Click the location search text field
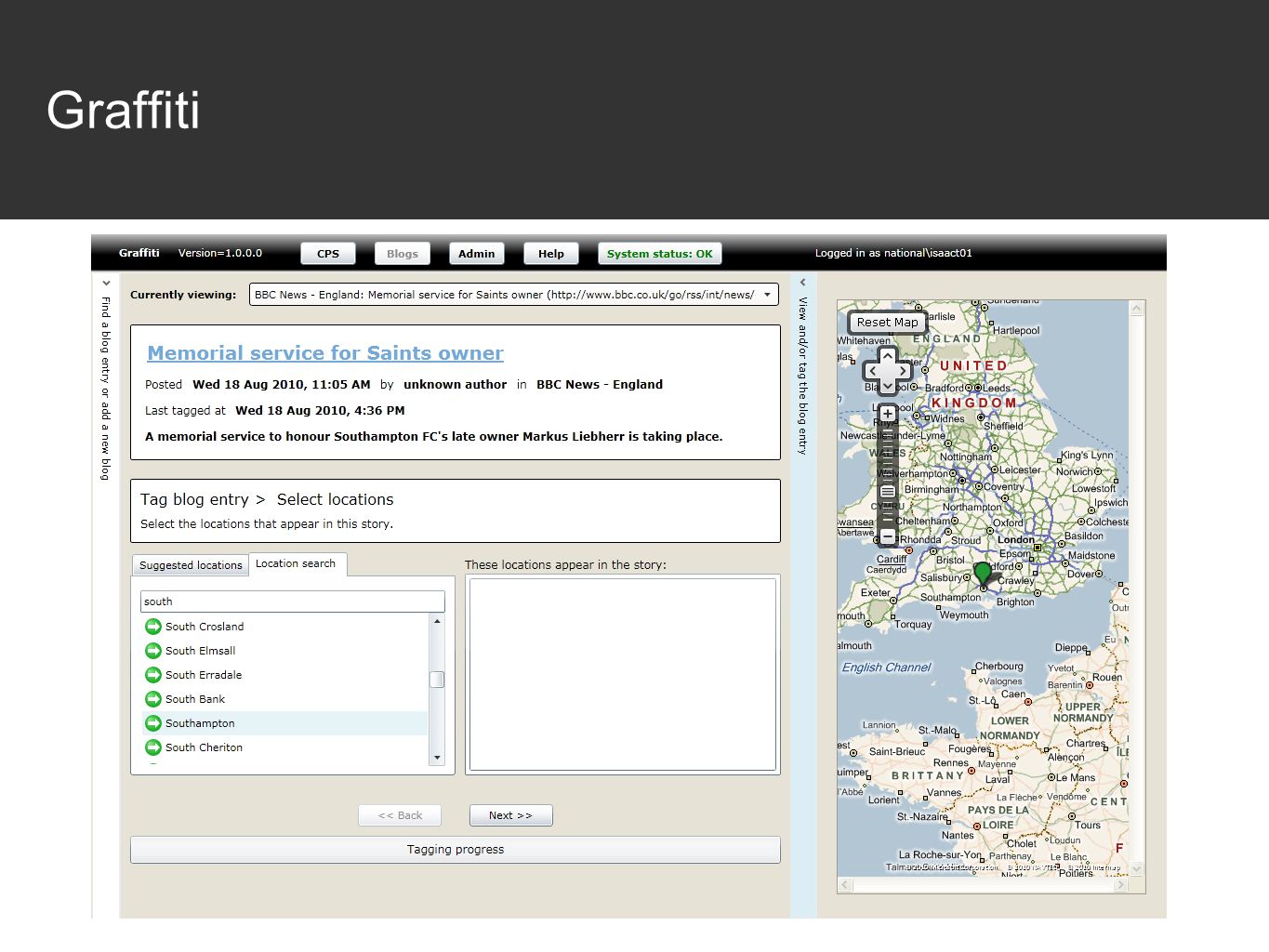This screenshot has height=952, width=1269. (293, 602)
